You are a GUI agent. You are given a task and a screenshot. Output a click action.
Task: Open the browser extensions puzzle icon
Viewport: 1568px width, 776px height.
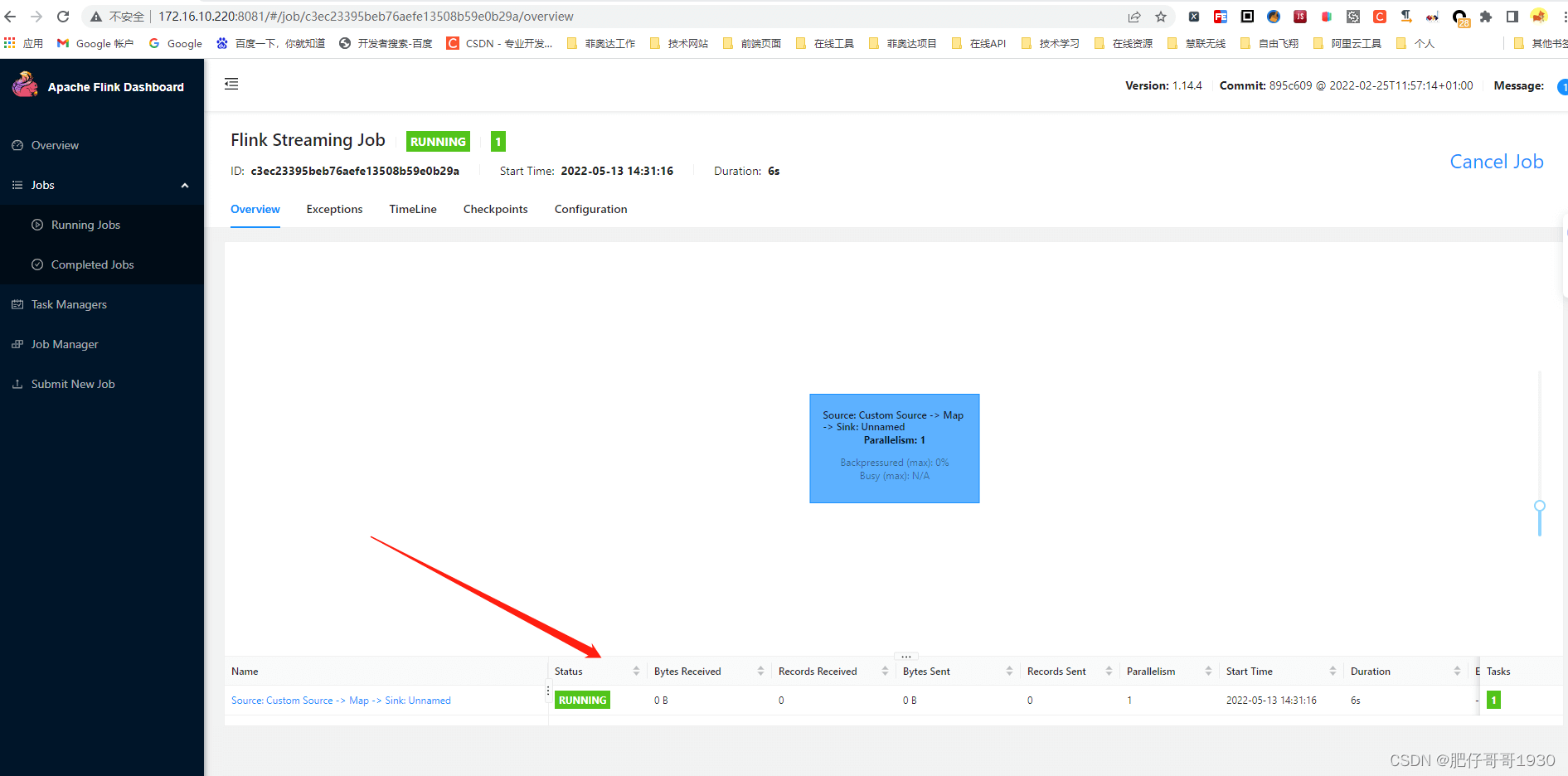click(1486, 17)
